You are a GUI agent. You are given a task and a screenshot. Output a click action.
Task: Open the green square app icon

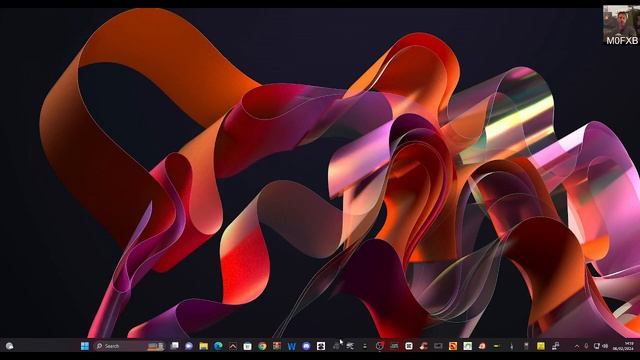(467, 346)
